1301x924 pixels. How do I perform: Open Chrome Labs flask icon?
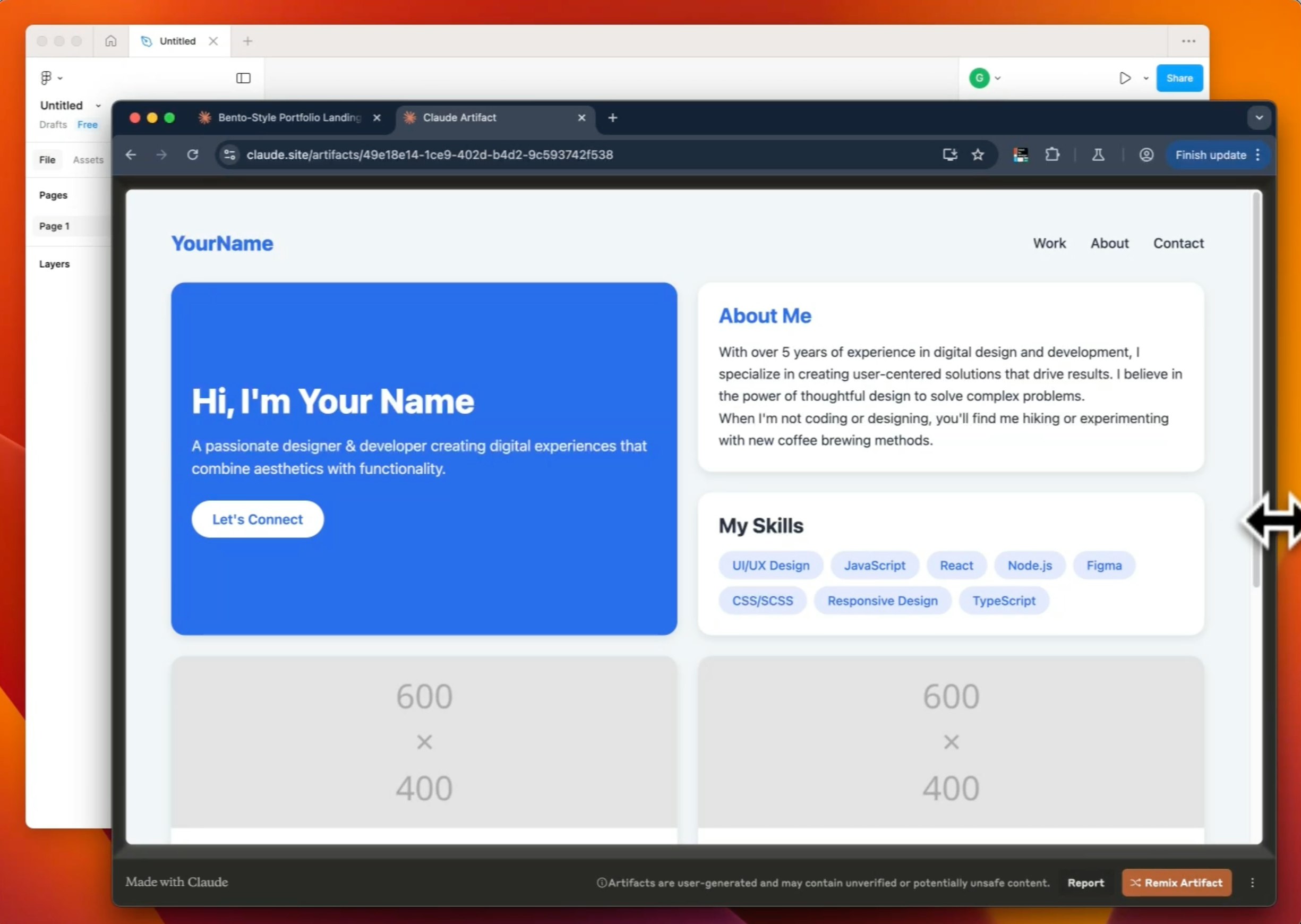pyautogui.click(x=1098, y=155)
